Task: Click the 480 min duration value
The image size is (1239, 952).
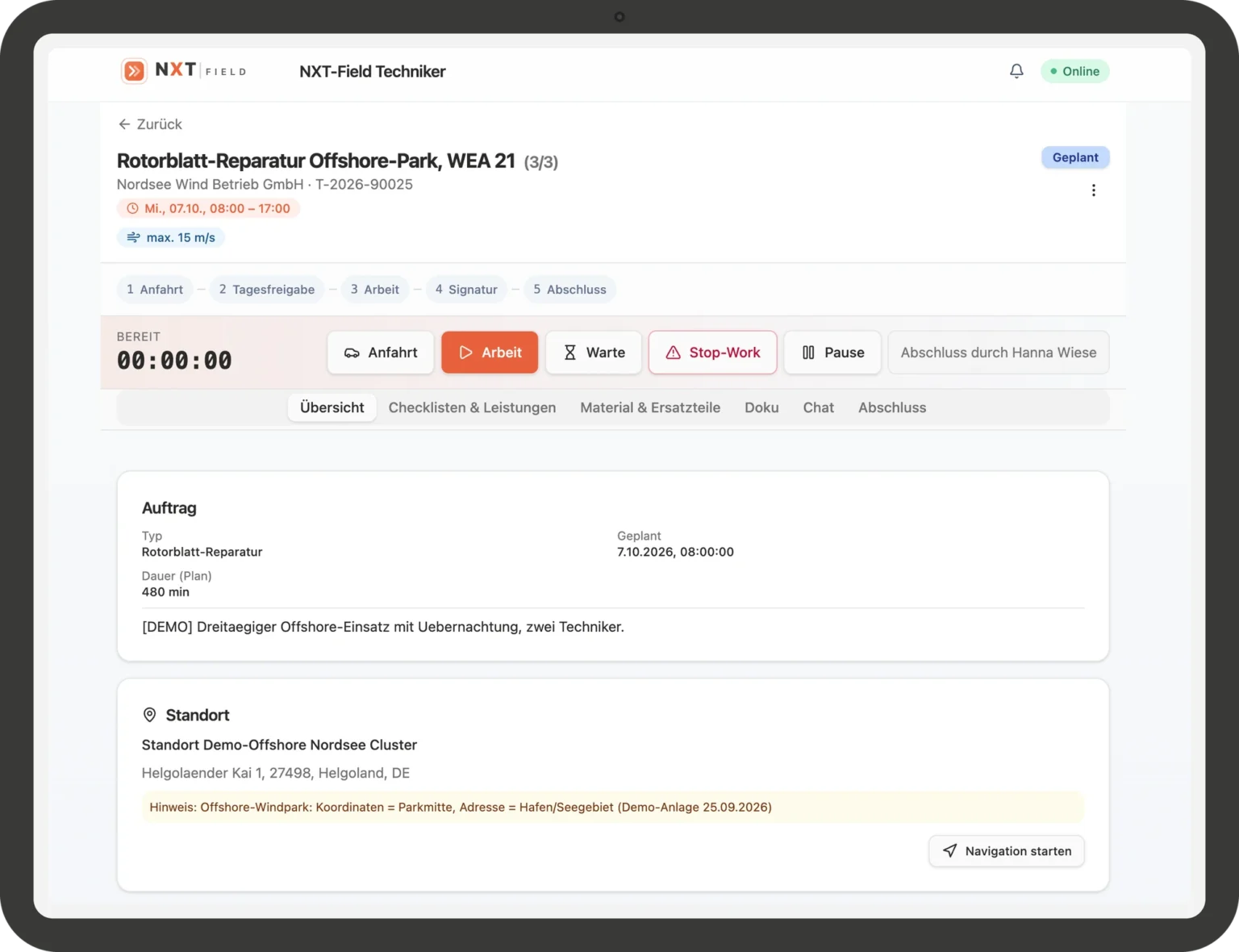Action: coord(165,592)
